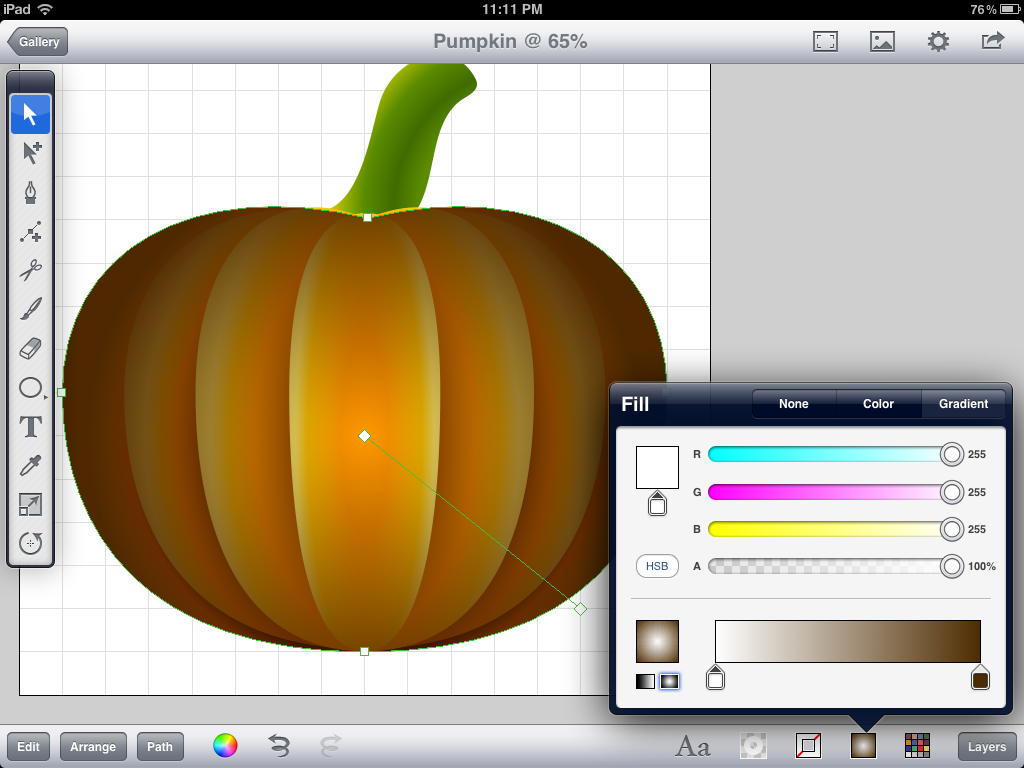This screenshot has width=1024, height=768.
Task: Select the Eraser tool
Action: pyautogui.click(x=31, y=349)
